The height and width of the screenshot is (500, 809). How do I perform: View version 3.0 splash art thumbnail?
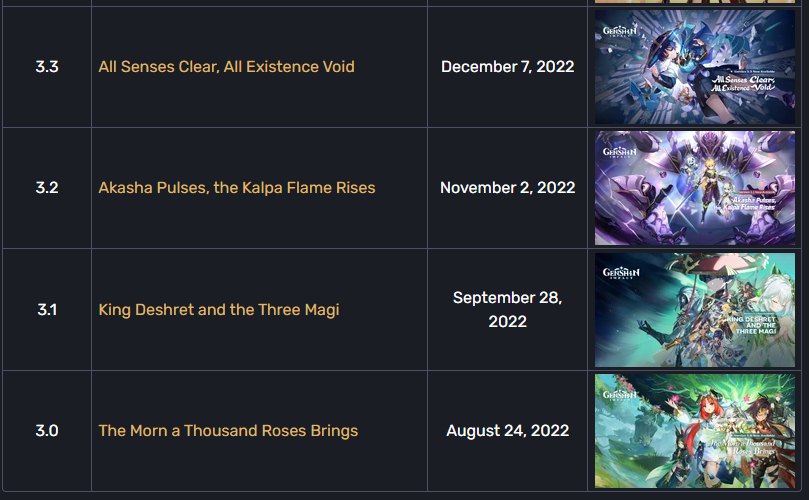tap(694, 431)
